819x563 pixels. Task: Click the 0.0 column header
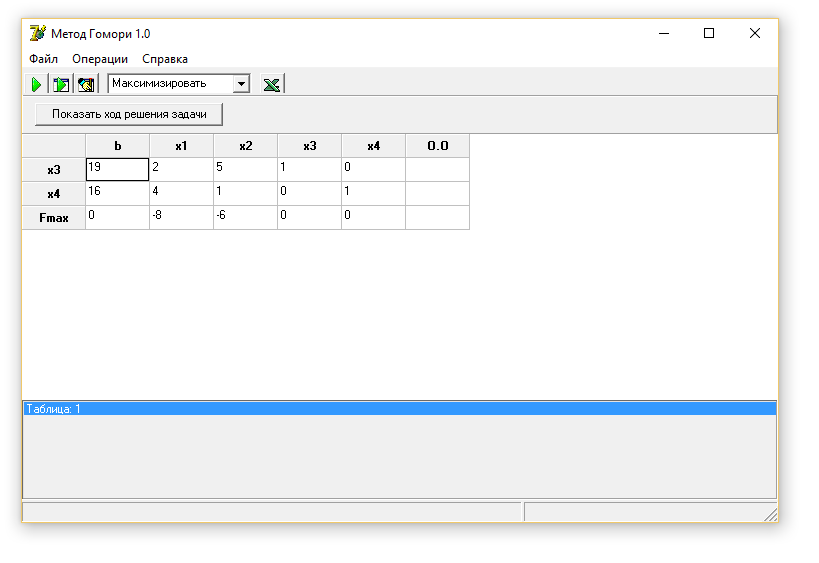(x=438, y=146)
